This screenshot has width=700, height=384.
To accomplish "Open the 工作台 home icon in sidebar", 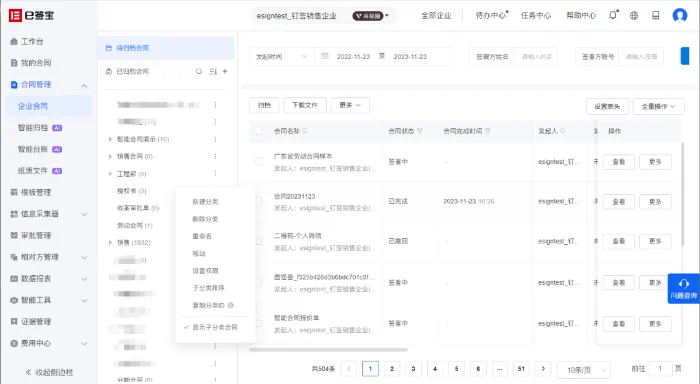I will click(x=14, y=42).
